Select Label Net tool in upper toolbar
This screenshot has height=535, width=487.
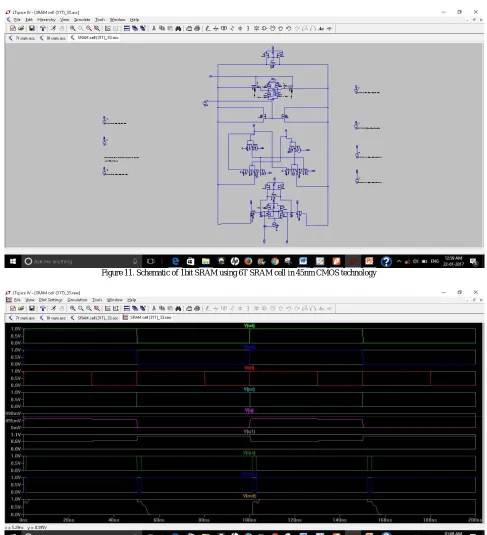click(x=224, y=28)
